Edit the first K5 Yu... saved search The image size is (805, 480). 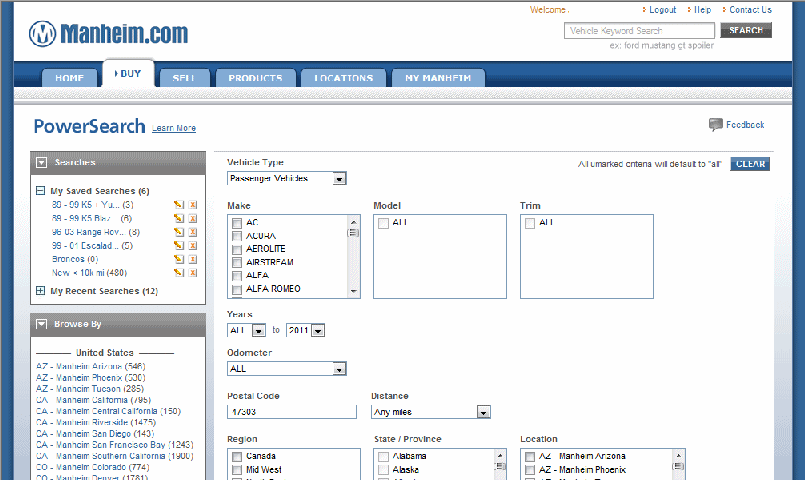pos(179,205)
